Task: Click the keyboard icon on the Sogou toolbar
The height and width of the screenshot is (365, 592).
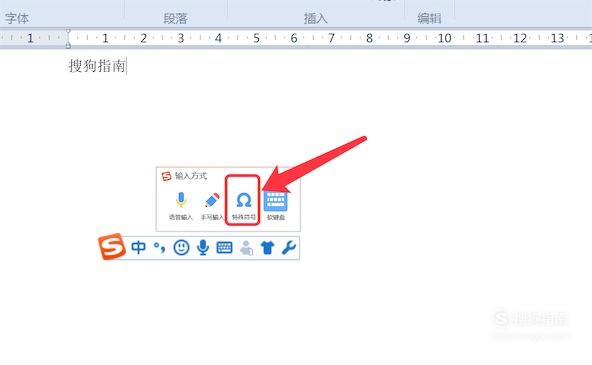Action: (224, 248)
